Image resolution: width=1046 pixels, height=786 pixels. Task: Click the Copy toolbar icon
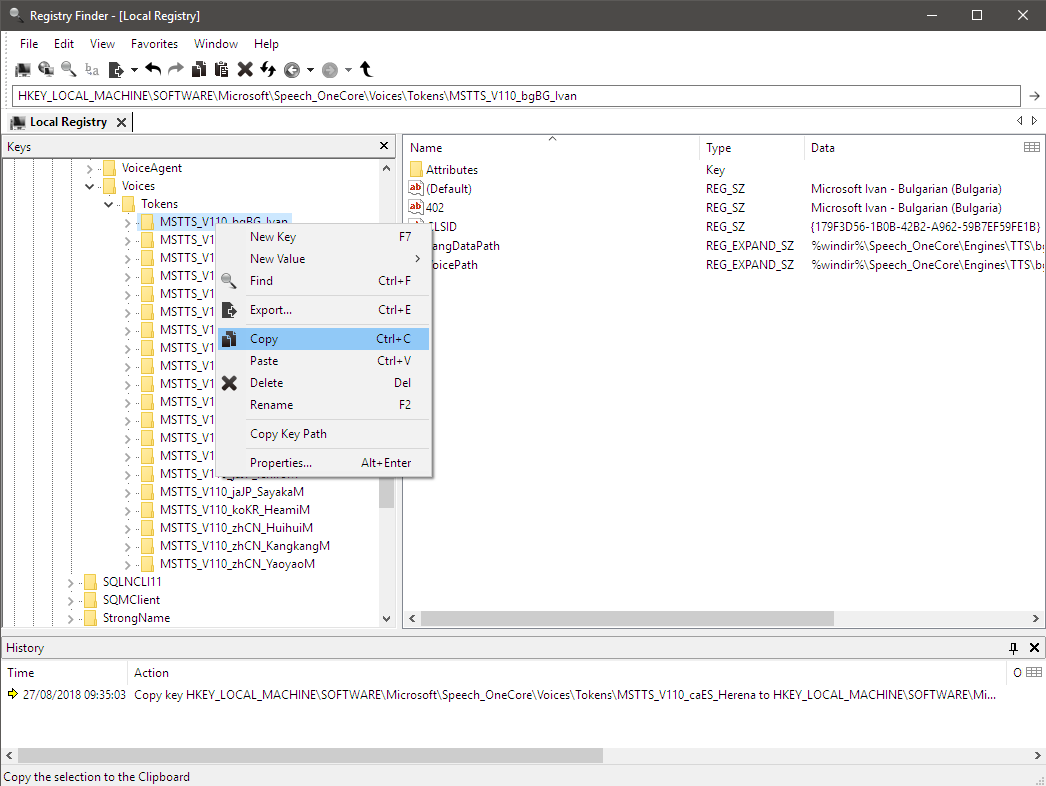[x=199, y=69]
